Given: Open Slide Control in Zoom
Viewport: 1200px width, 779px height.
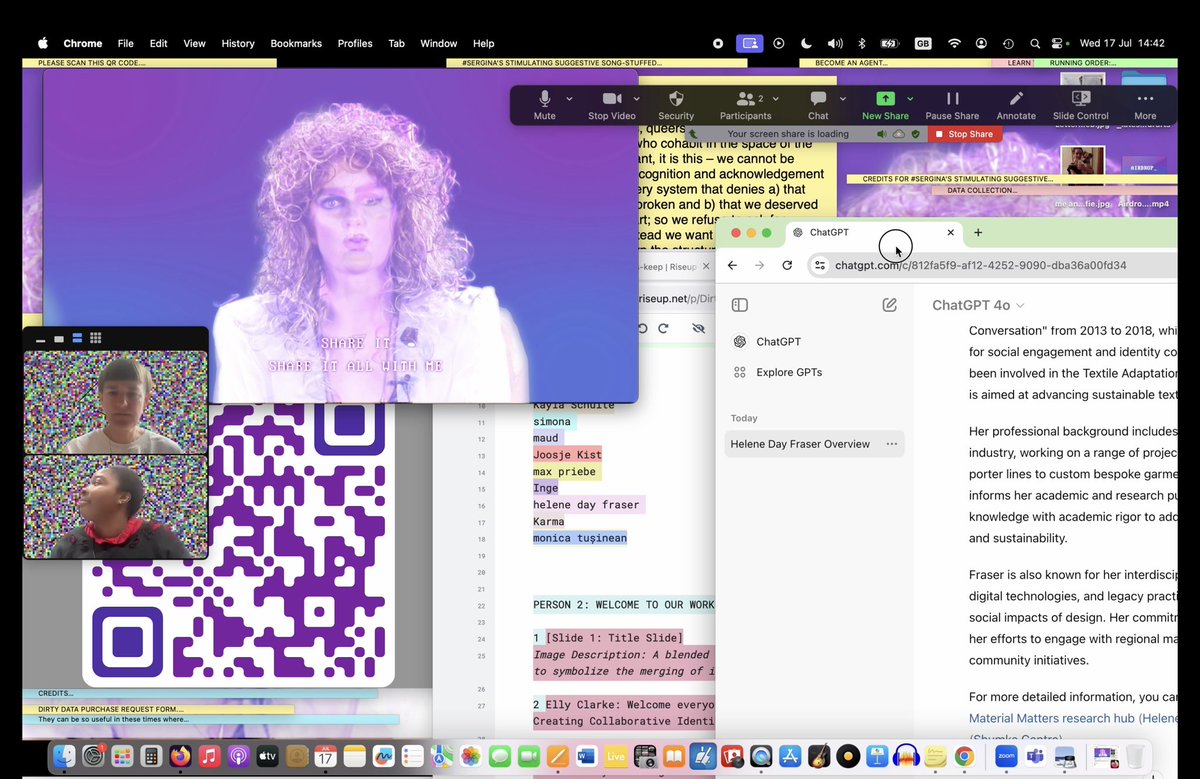Looking at the screenshot, I should [1081, 105].
